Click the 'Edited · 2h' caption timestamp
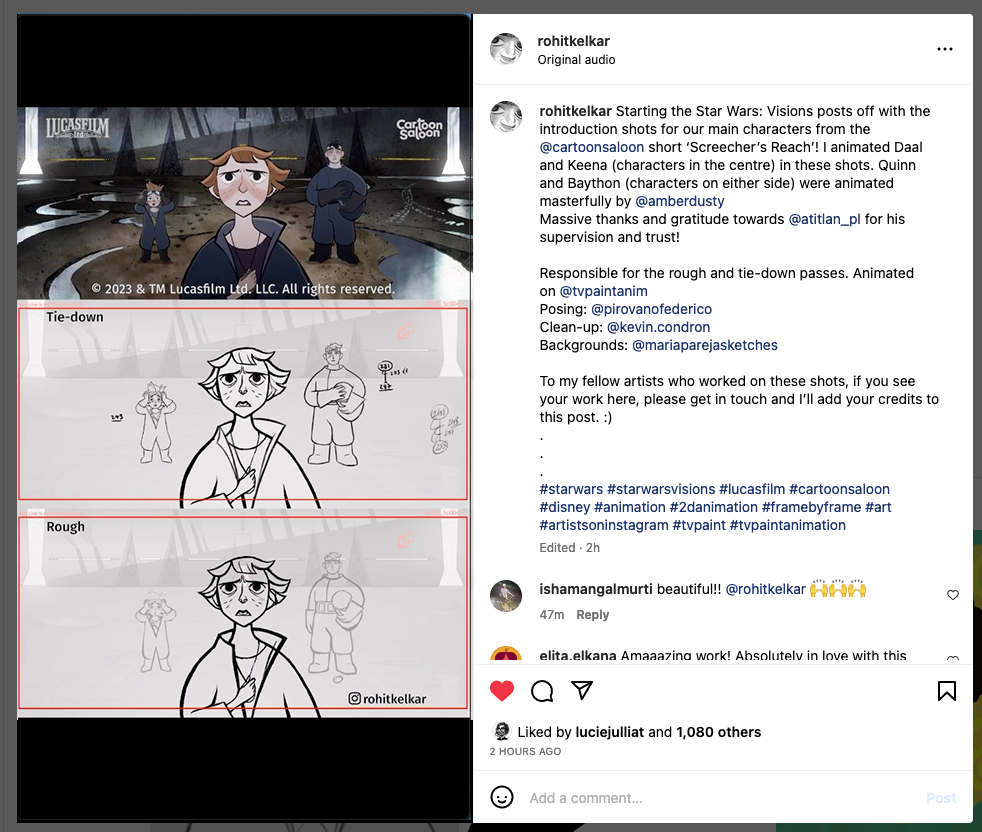The height and width of the screenshot is (832, 982). click(x=569, y=548)
